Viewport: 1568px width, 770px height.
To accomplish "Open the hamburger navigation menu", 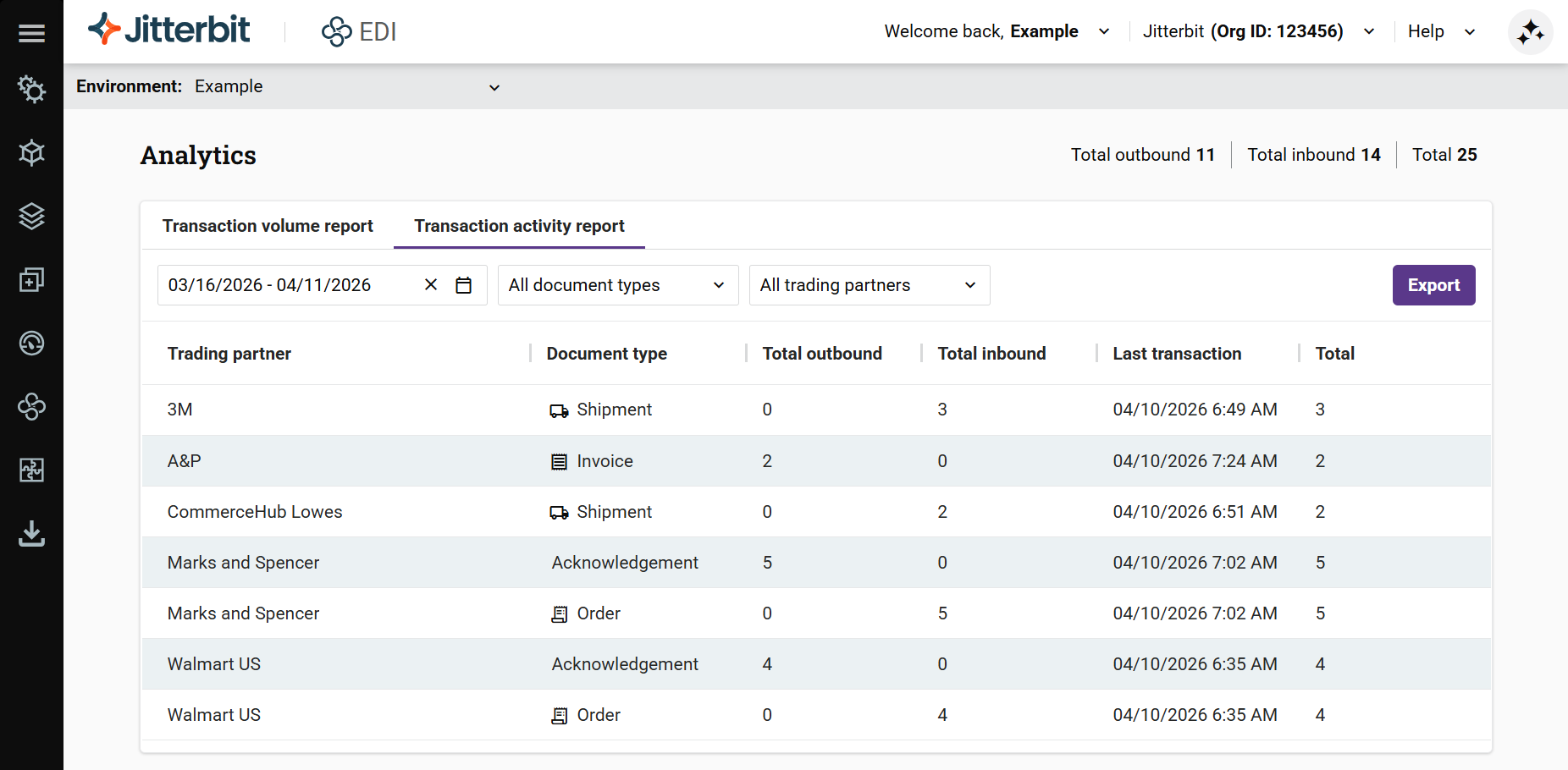I will click(31, 33).
